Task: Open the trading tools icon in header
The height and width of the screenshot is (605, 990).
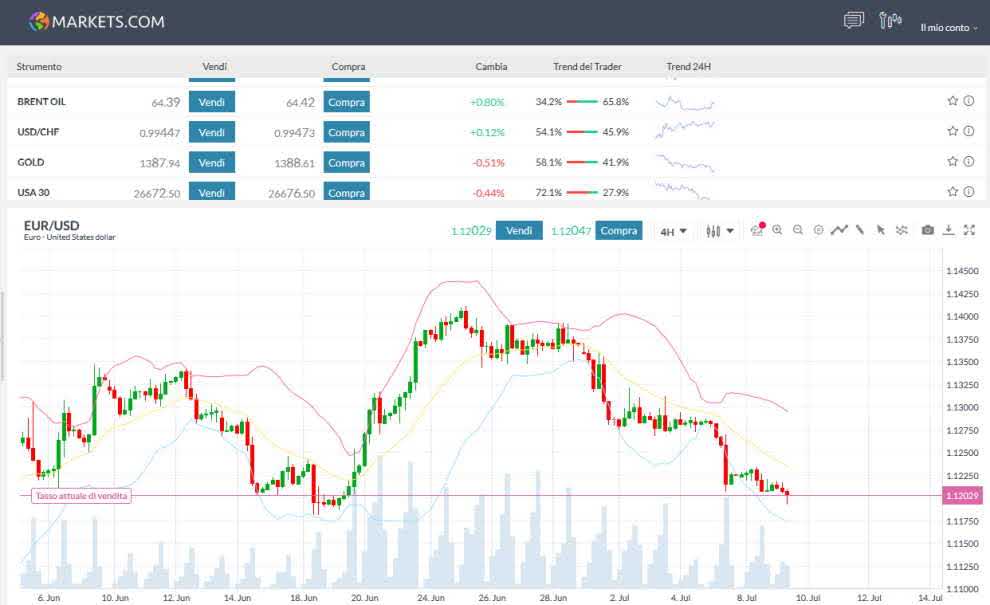Action: pos(889,21)
